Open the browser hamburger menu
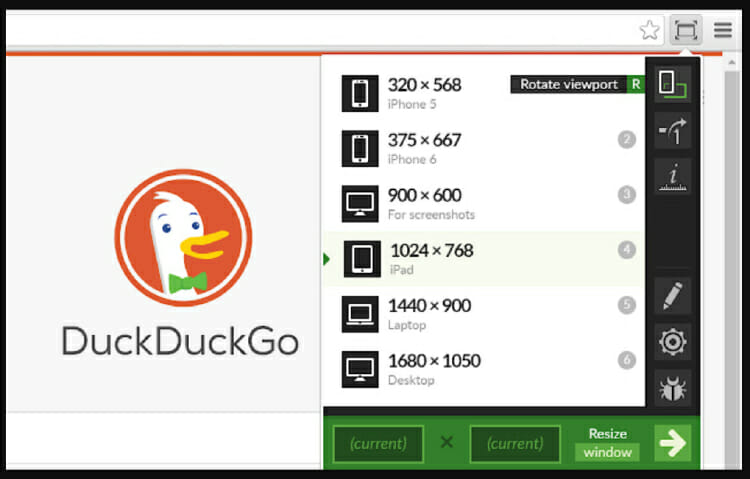This screenshot has height=479, width=750. pyautogui.click(x=723, y=30)
